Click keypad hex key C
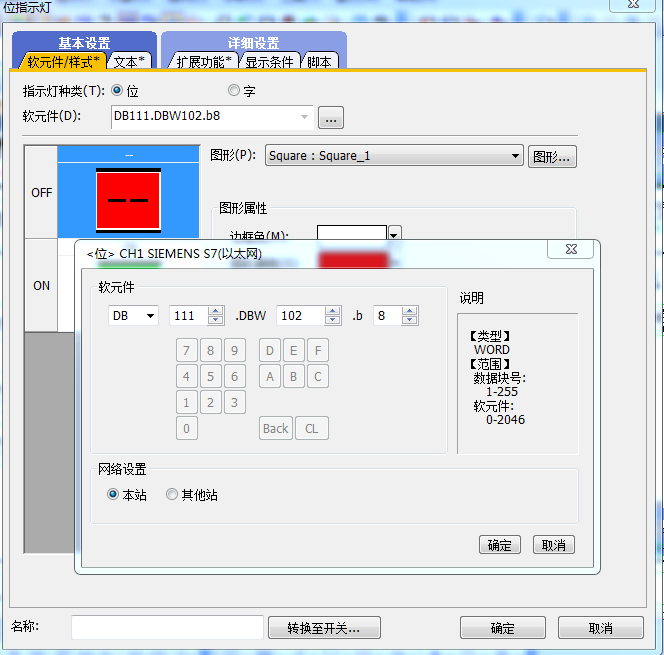The height and width of the screenshot is (655, 664). point(318,376)
